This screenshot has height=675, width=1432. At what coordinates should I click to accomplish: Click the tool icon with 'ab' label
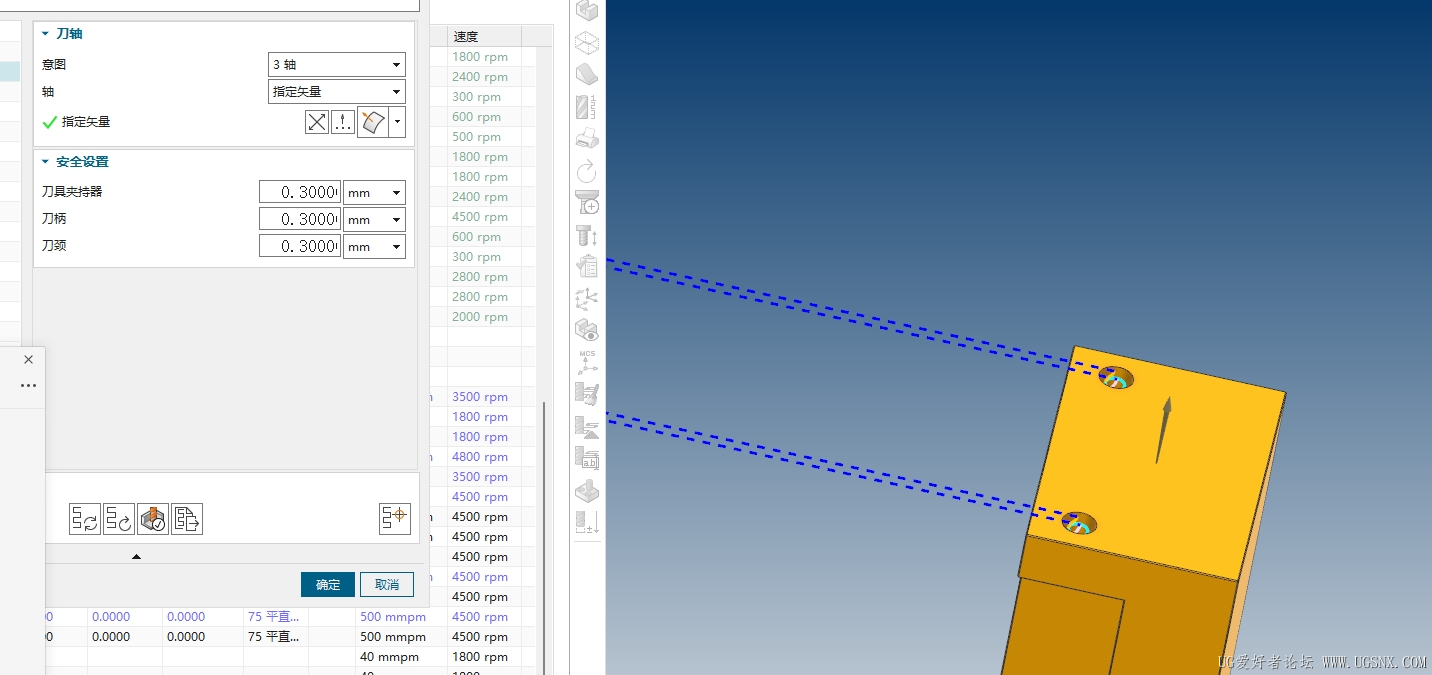[587, 458]
